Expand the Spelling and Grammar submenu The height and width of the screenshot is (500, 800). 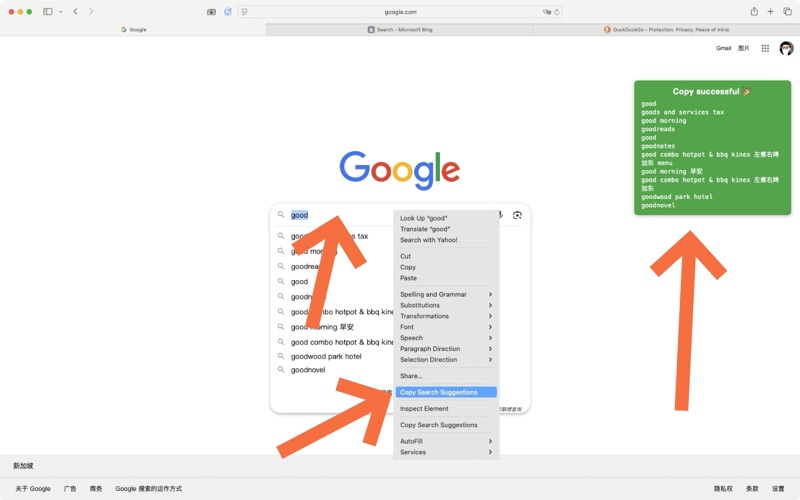pos(445,294)
